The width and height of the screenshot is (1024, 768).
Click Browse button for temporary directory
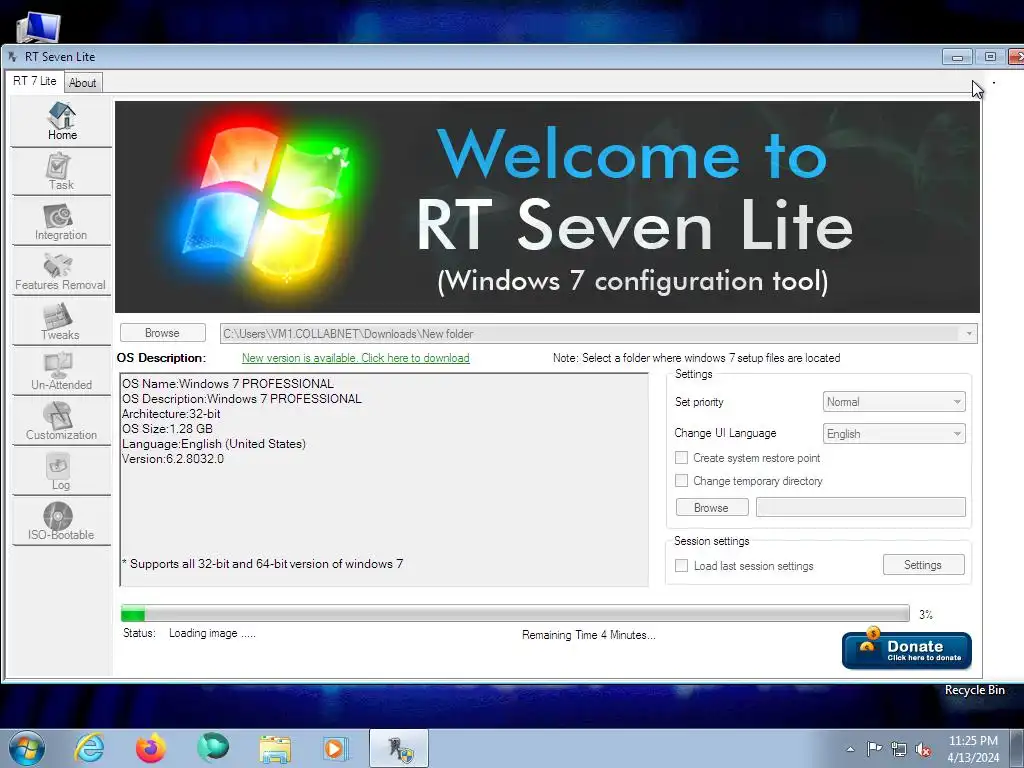pyautogui.click(x=711, y=507)
